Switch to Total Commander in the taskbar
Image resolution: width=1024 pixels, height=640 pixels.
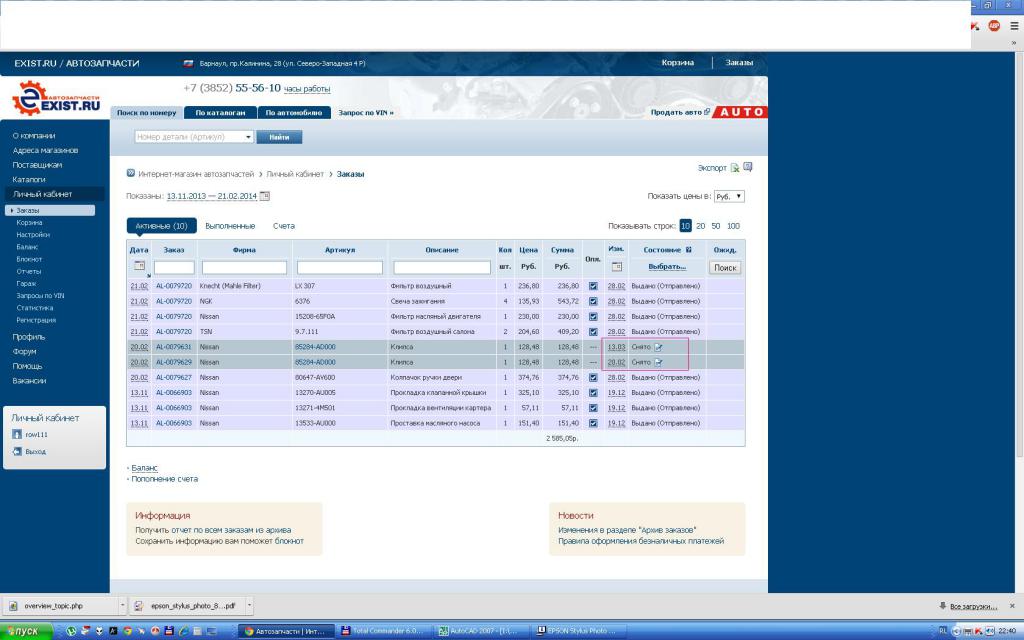coord(383,632)
